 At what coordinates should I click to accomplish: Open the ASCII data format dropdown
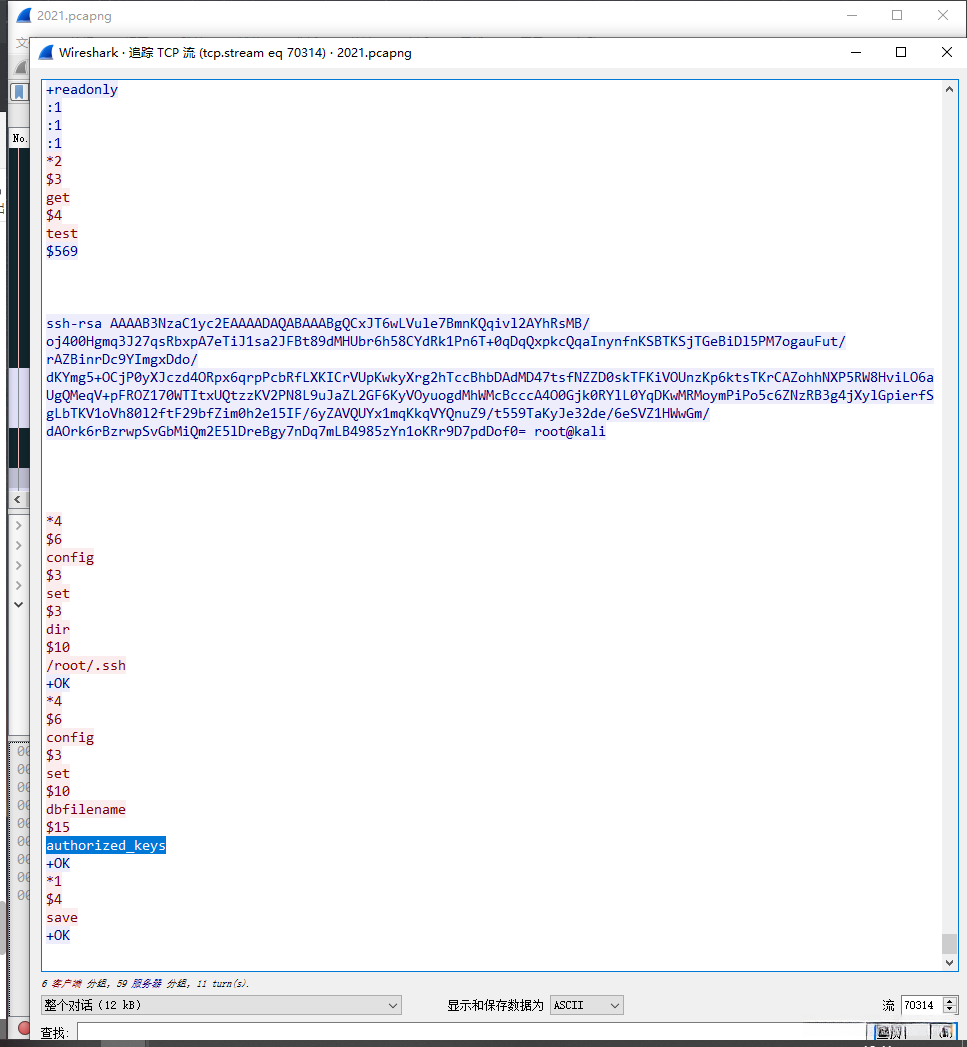[586, 1005]
